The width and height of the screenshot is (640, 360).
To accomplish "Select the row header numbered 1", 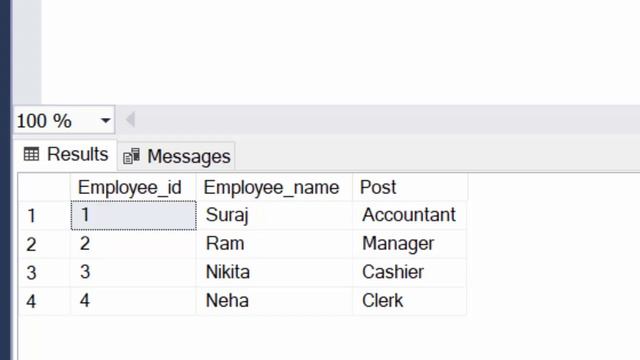I will [x=44, y=216].
